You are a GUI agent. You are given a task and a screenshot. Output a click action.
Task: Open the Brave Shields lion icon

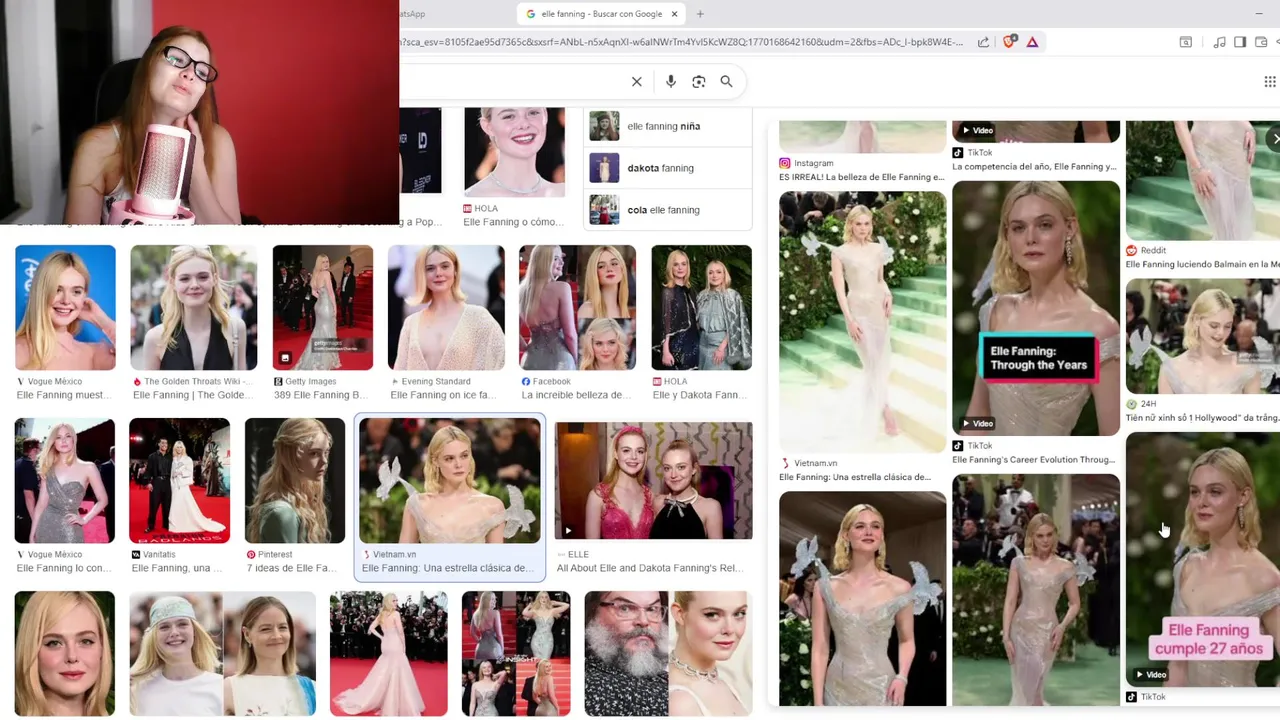point(1009,42)
